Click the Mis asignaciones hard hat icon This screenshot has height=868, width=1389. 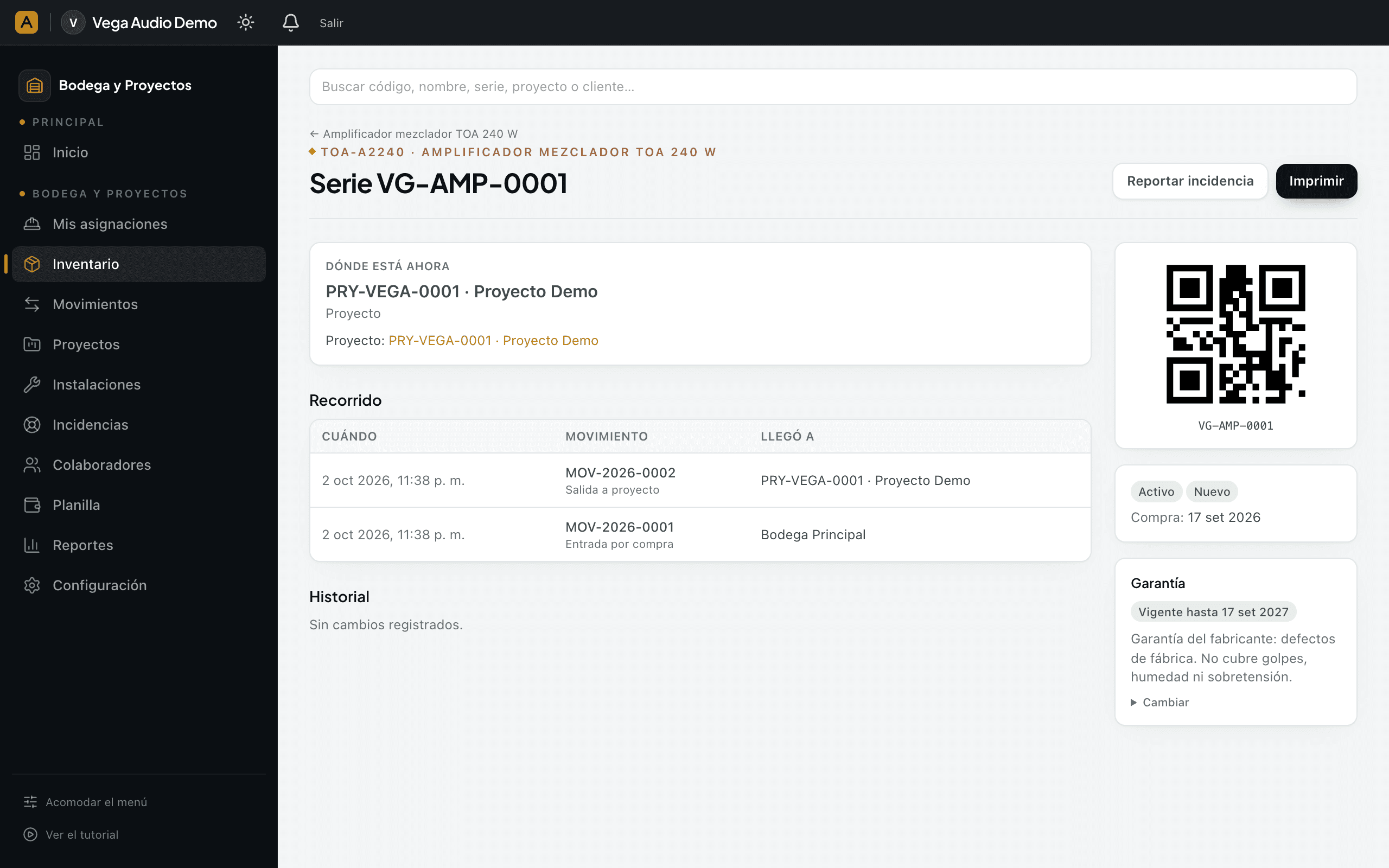32,224
